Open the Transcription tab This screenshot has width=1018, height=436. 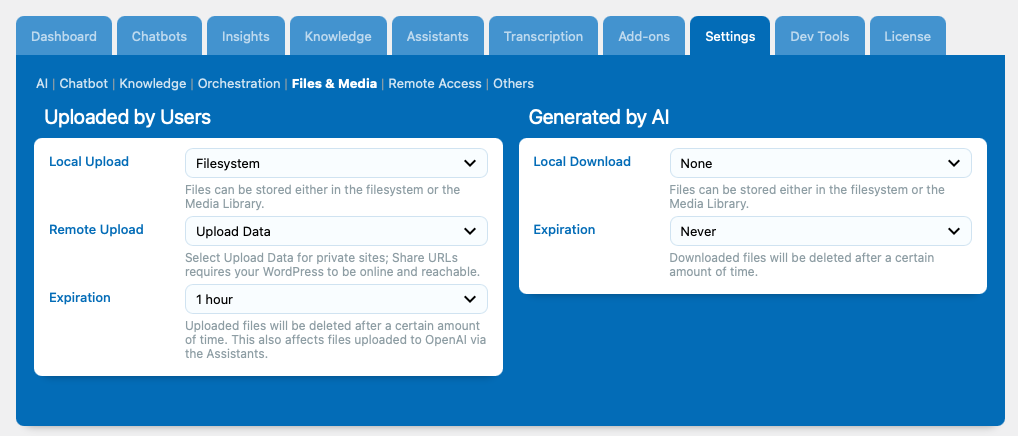coord(543,36)
